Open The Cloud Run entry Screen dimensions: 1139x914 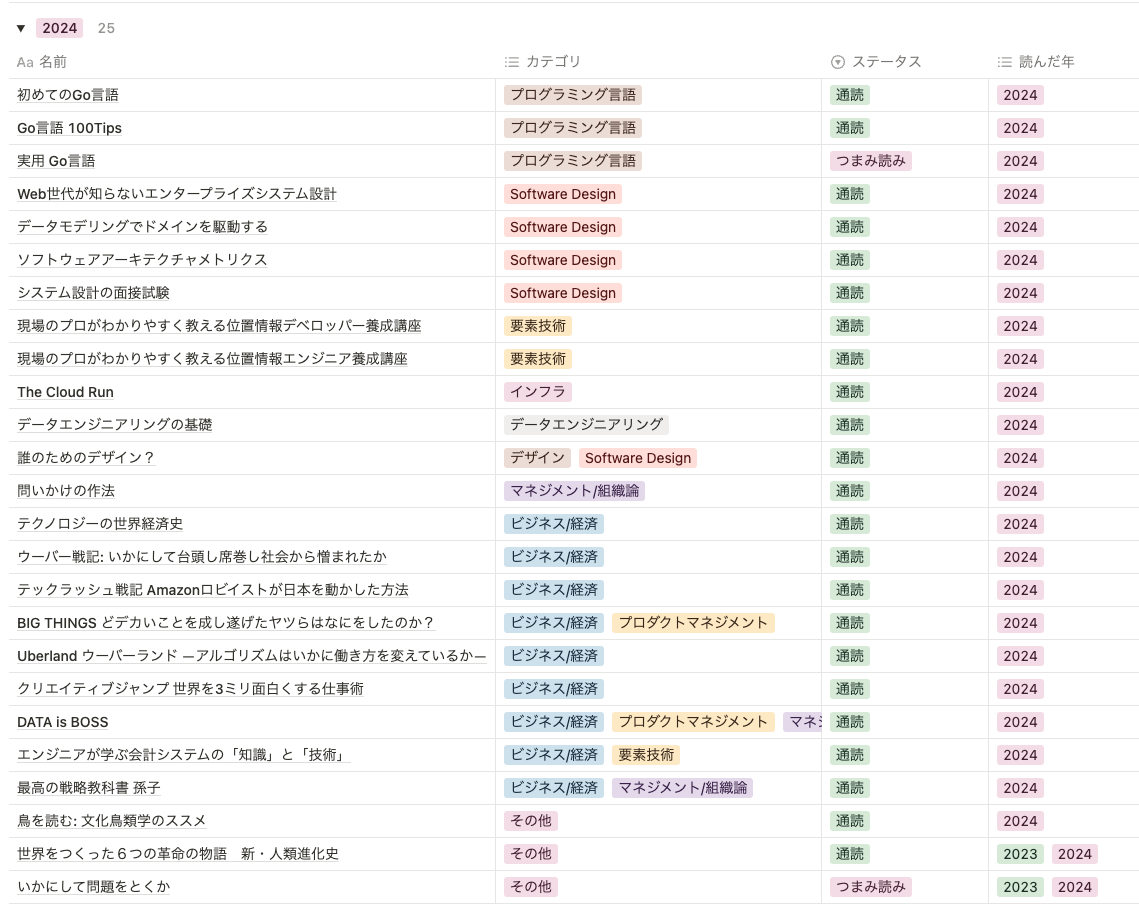[65, 392]
